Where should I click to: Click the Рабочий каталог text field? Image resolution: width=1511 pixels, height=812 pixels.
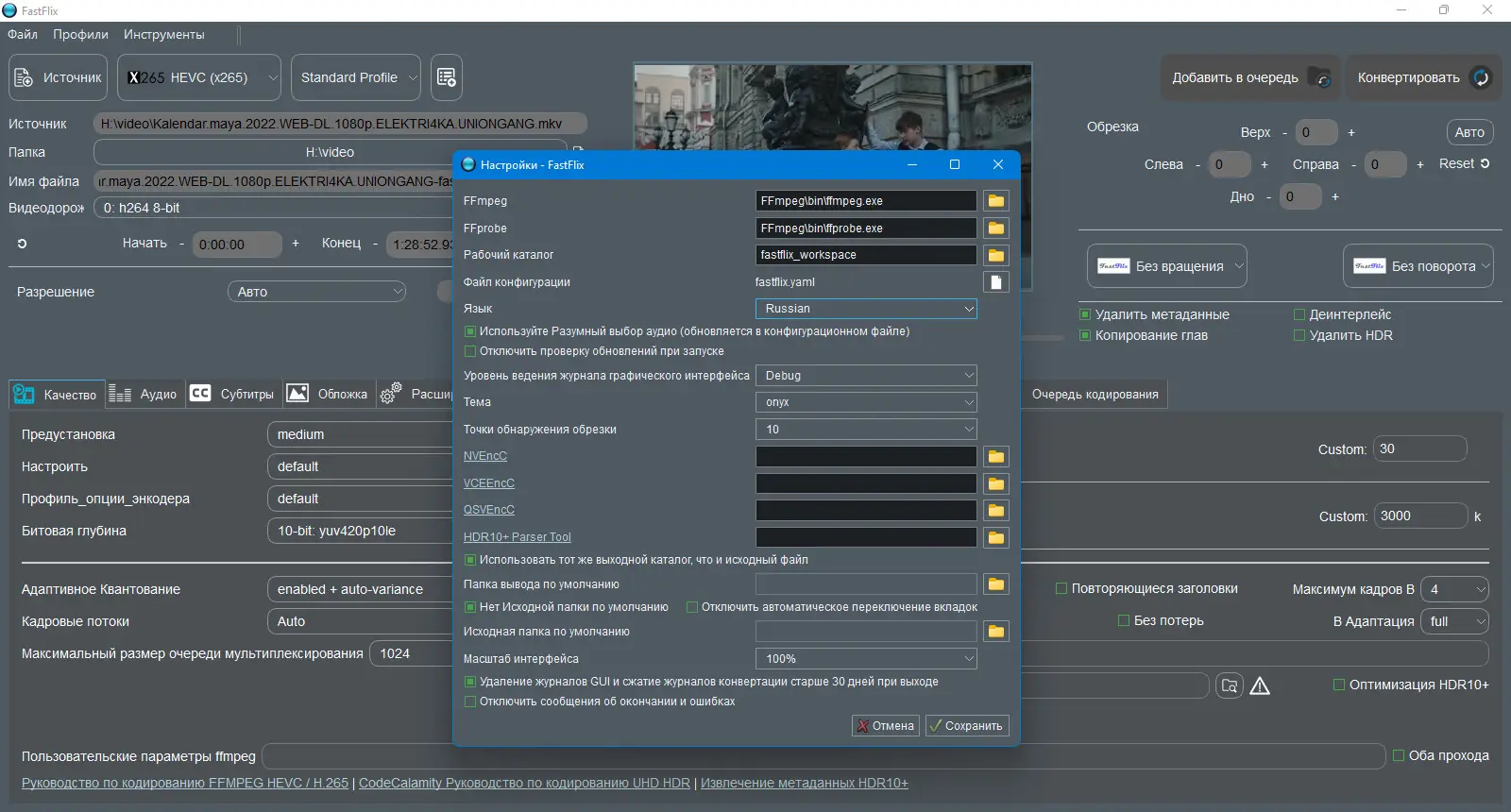coord(865,255)
